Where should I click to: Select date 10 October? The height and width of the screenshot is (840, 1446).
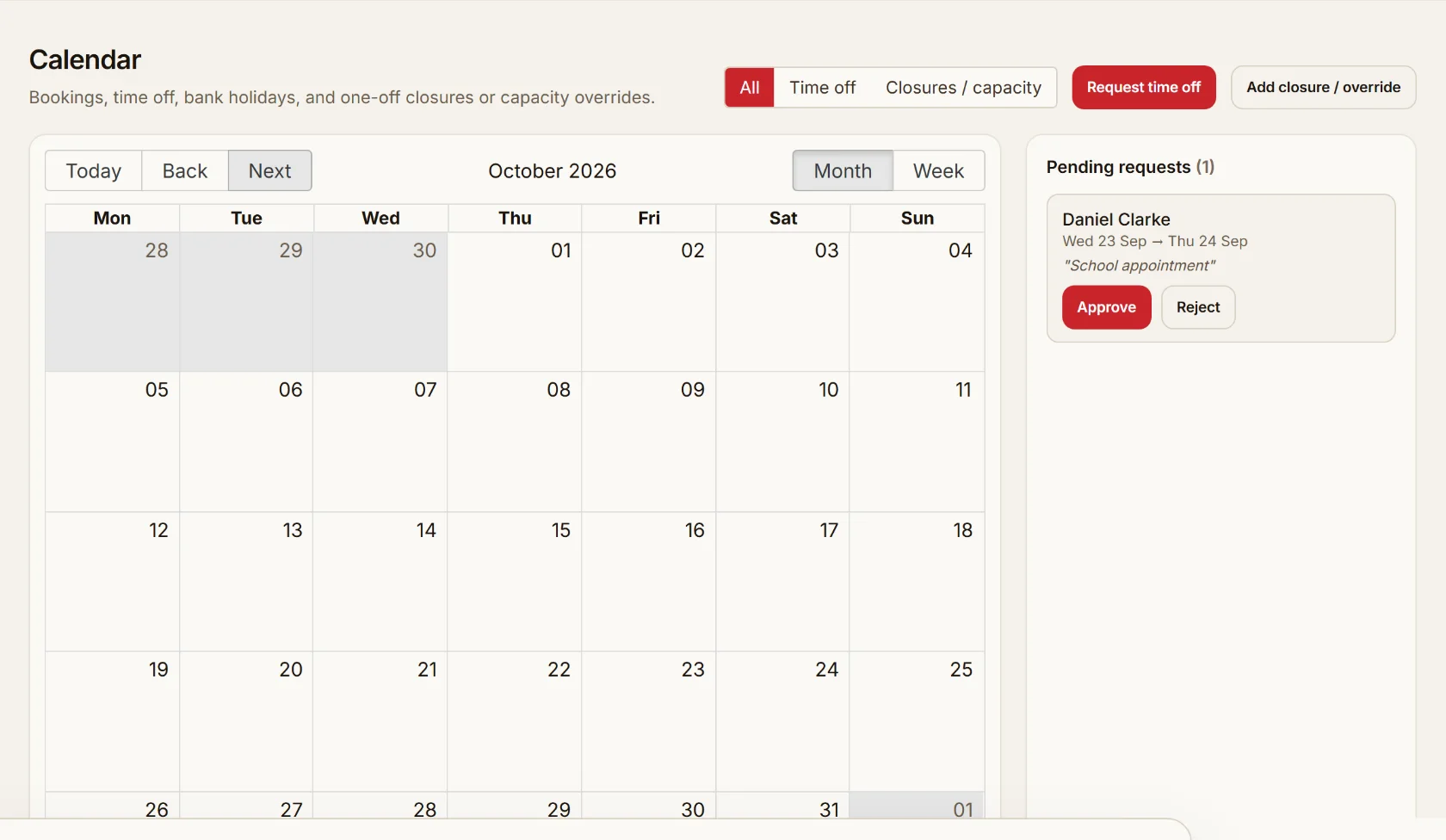[x=829, y=390]
